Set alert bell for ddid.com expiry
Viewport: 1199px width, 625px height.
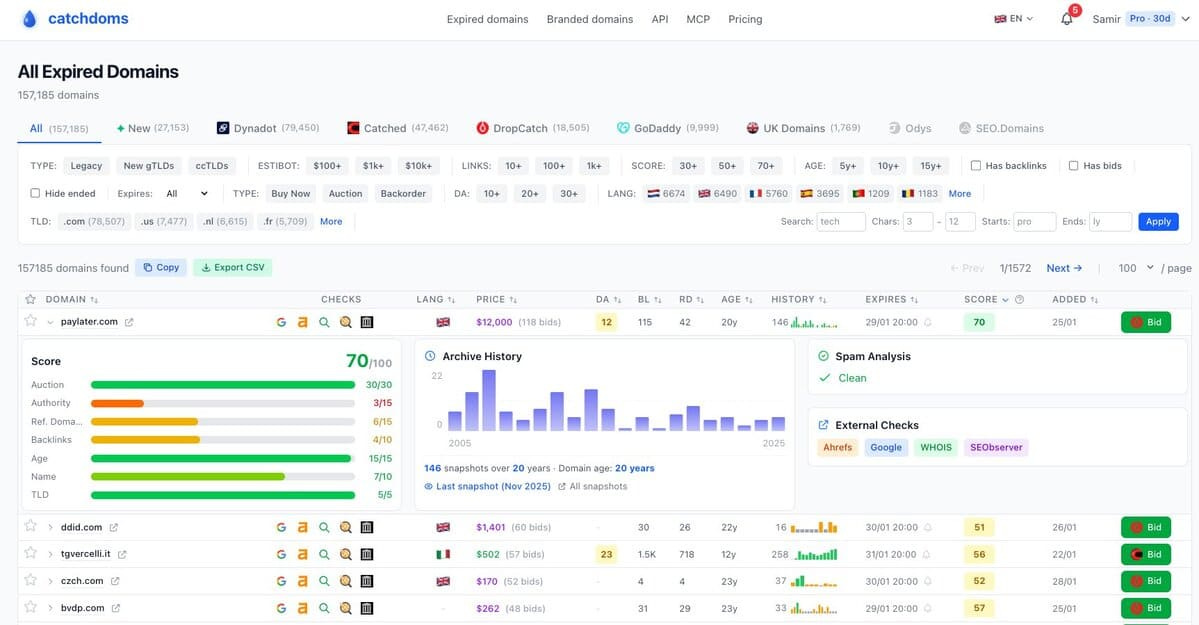click(x=928, y=527)
